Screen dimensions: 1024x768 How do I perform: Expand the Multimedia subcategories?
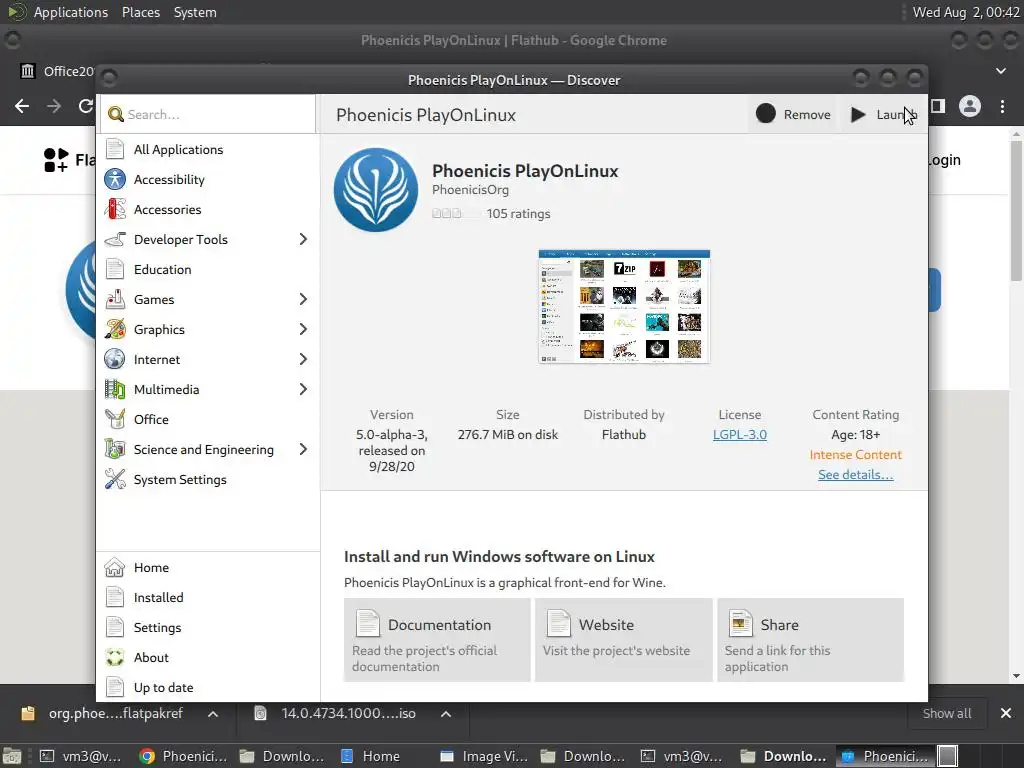coord(303,389)
